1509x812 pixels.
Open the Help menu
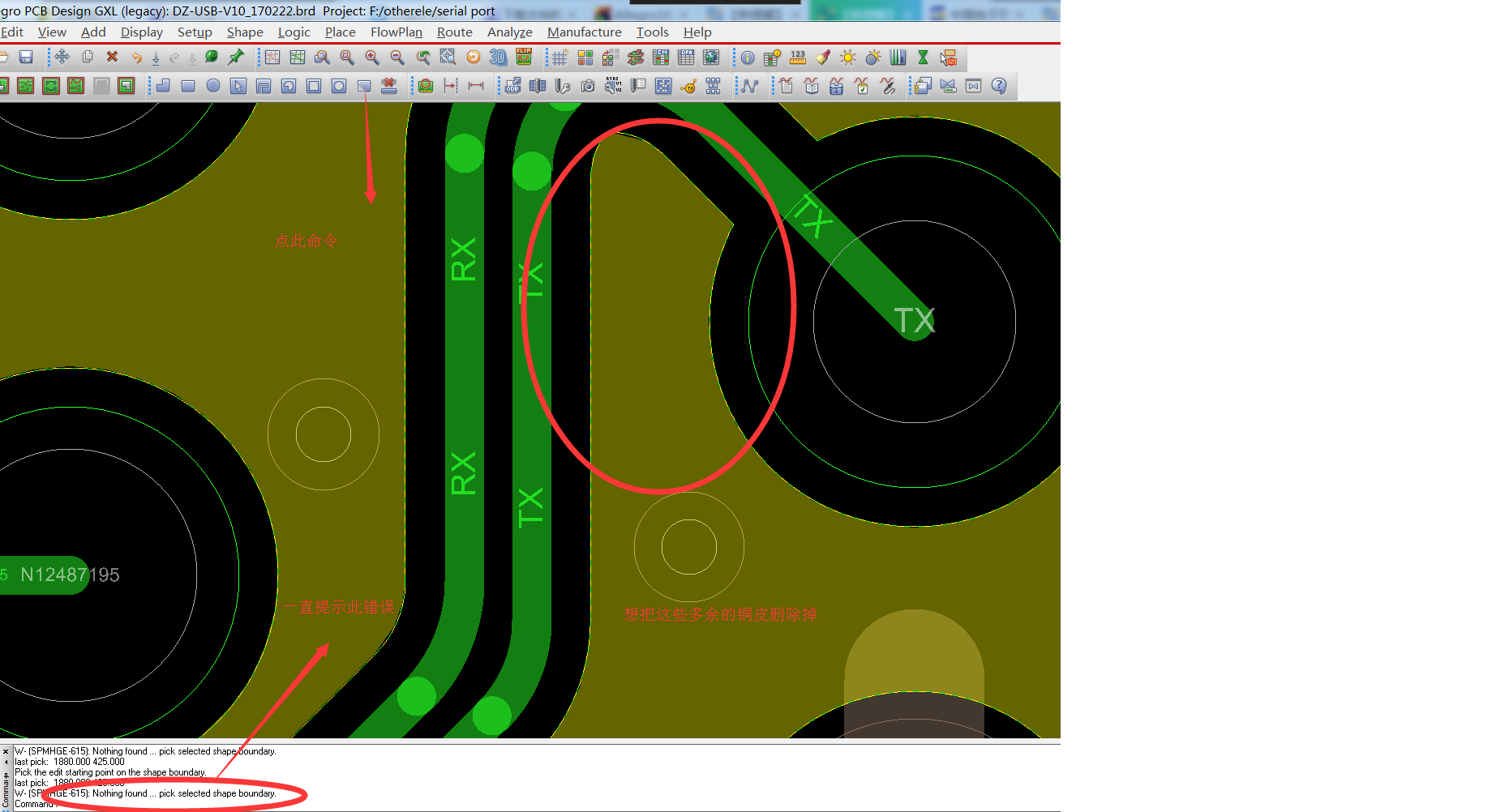tap(697, 32)
